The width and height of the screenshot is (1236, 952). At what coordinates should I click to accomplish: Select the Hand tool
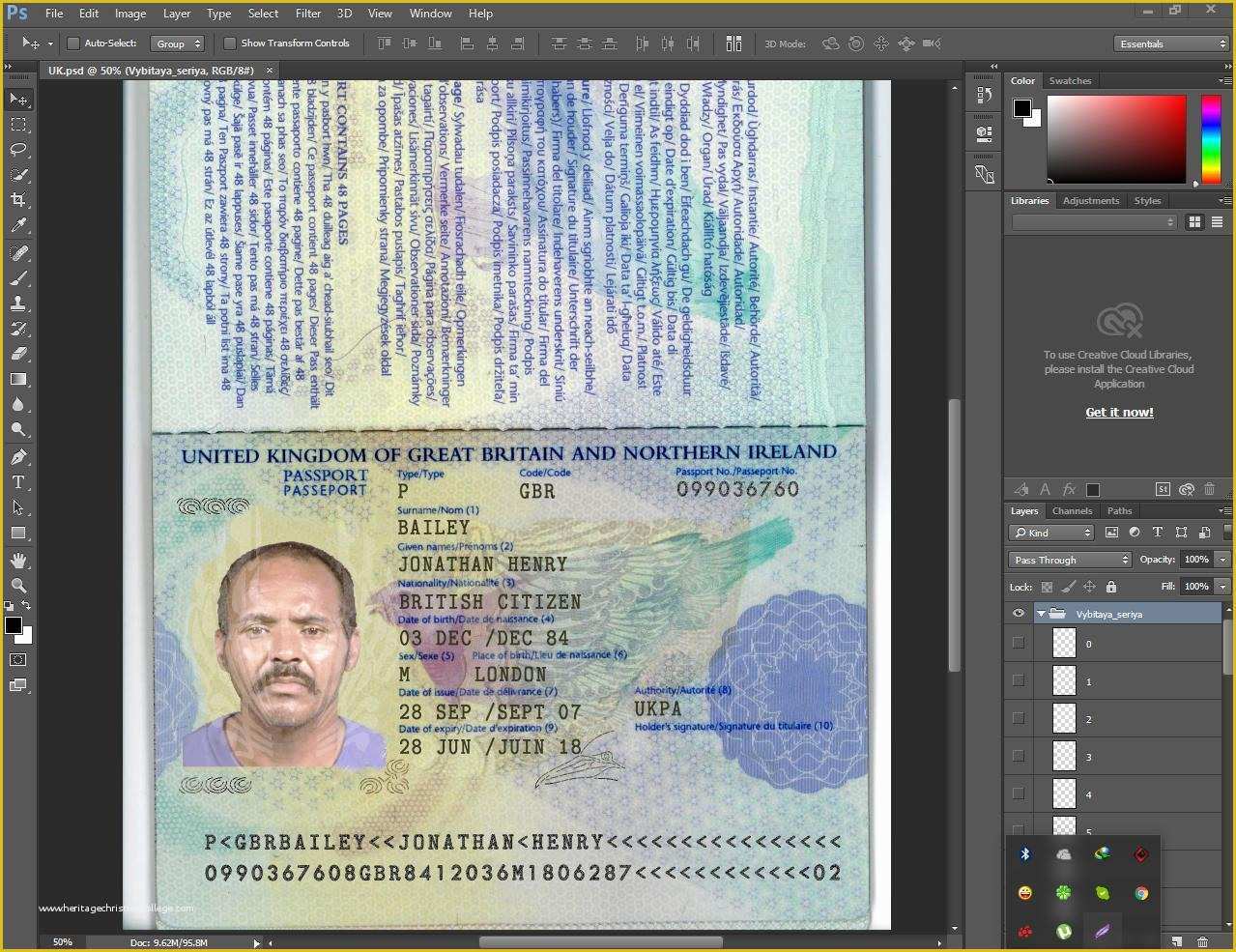18,561
